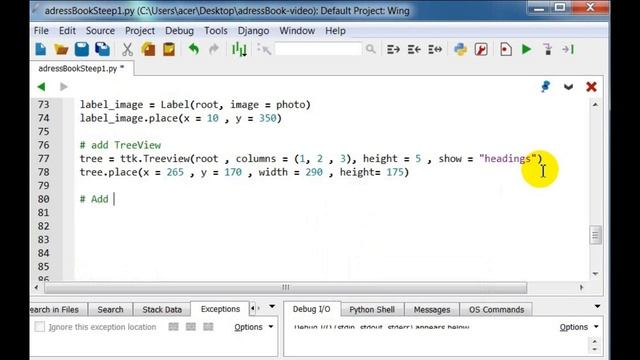The width and height of the screenshot is (640, 360).
Task: Open the Window menu
Action: (x=297, y=31)
